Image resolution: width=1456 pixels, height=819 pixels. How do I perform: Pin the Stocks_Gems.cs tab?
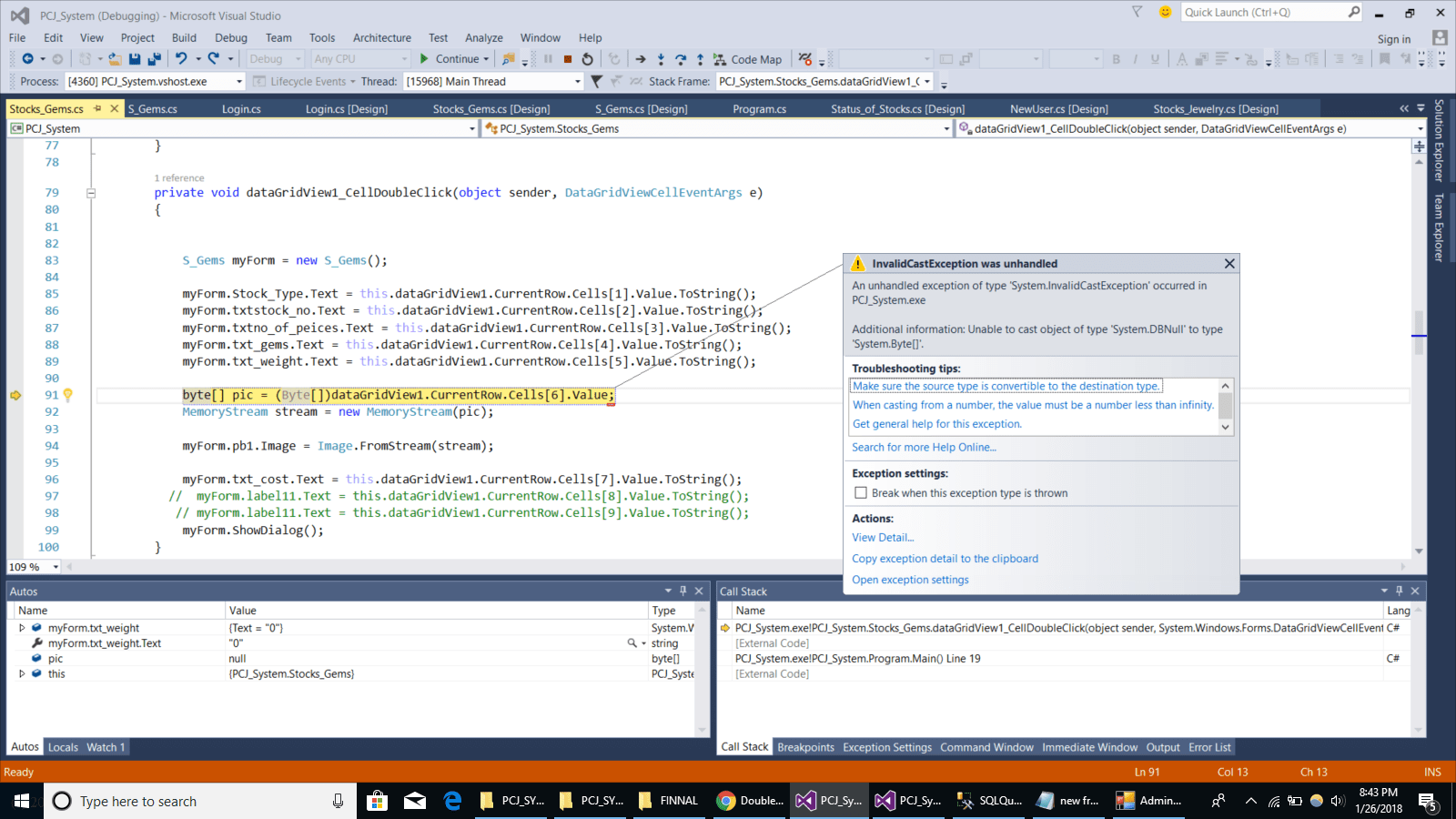coord(97,108)
